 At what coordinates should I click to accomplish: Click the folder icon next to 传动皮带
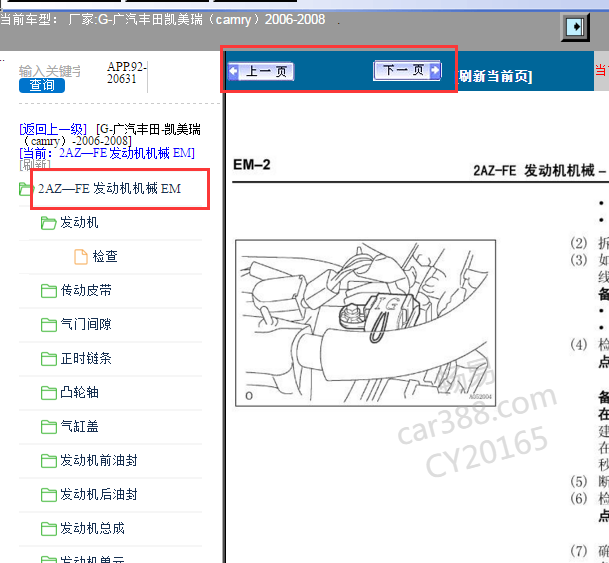tap(49, 291)
